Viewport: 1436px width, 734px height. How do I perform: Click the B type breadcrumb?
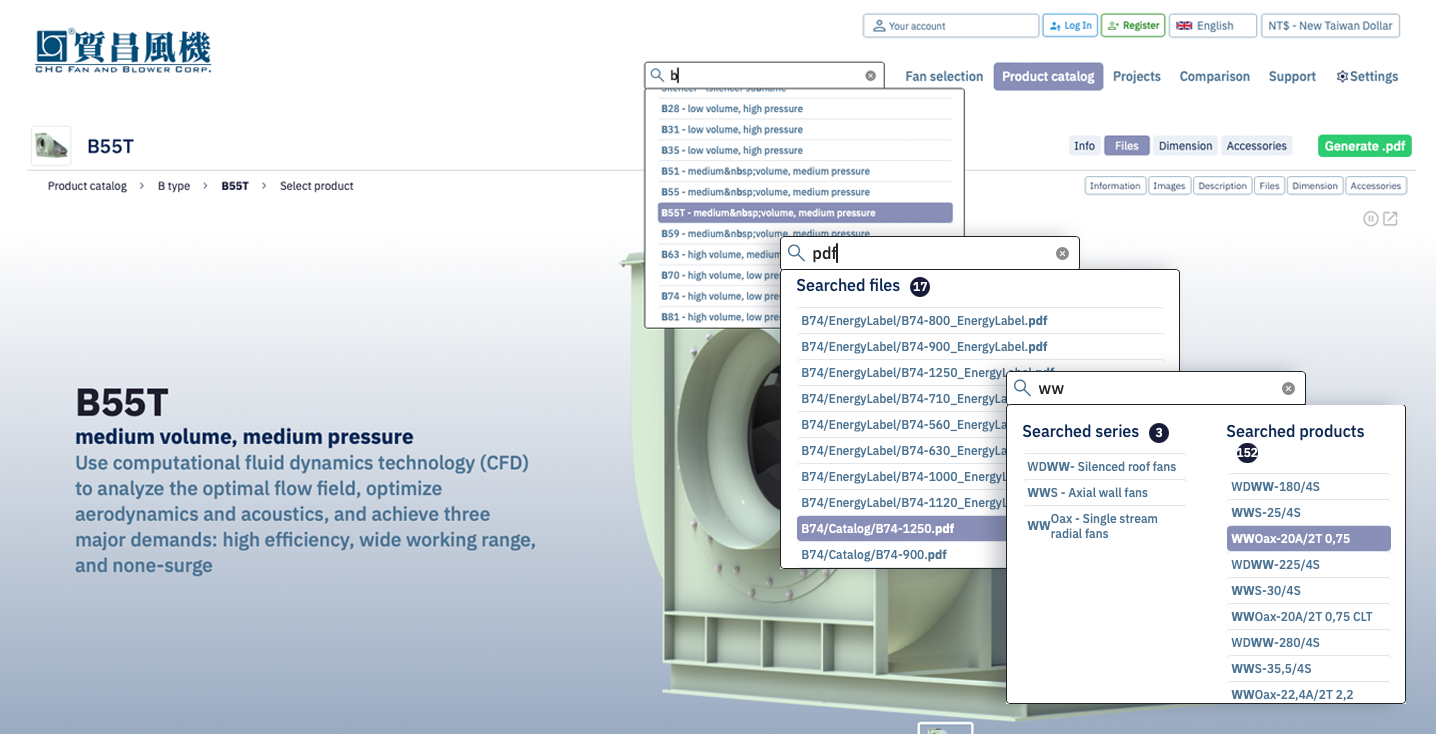click(174, 186)
